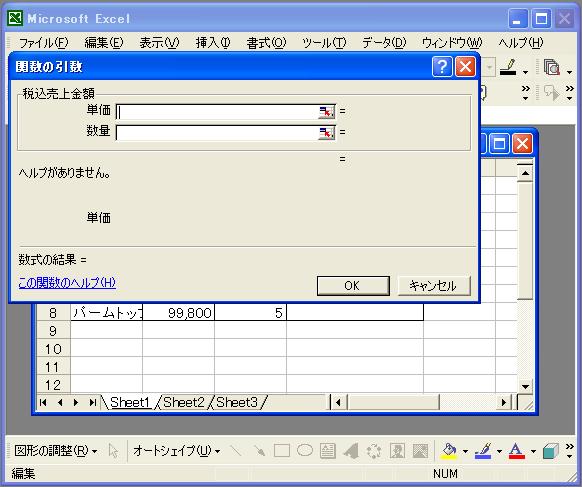Click the fill color paint bucket icon
Screen dimensions: 582x487
[x=449, y=451]
